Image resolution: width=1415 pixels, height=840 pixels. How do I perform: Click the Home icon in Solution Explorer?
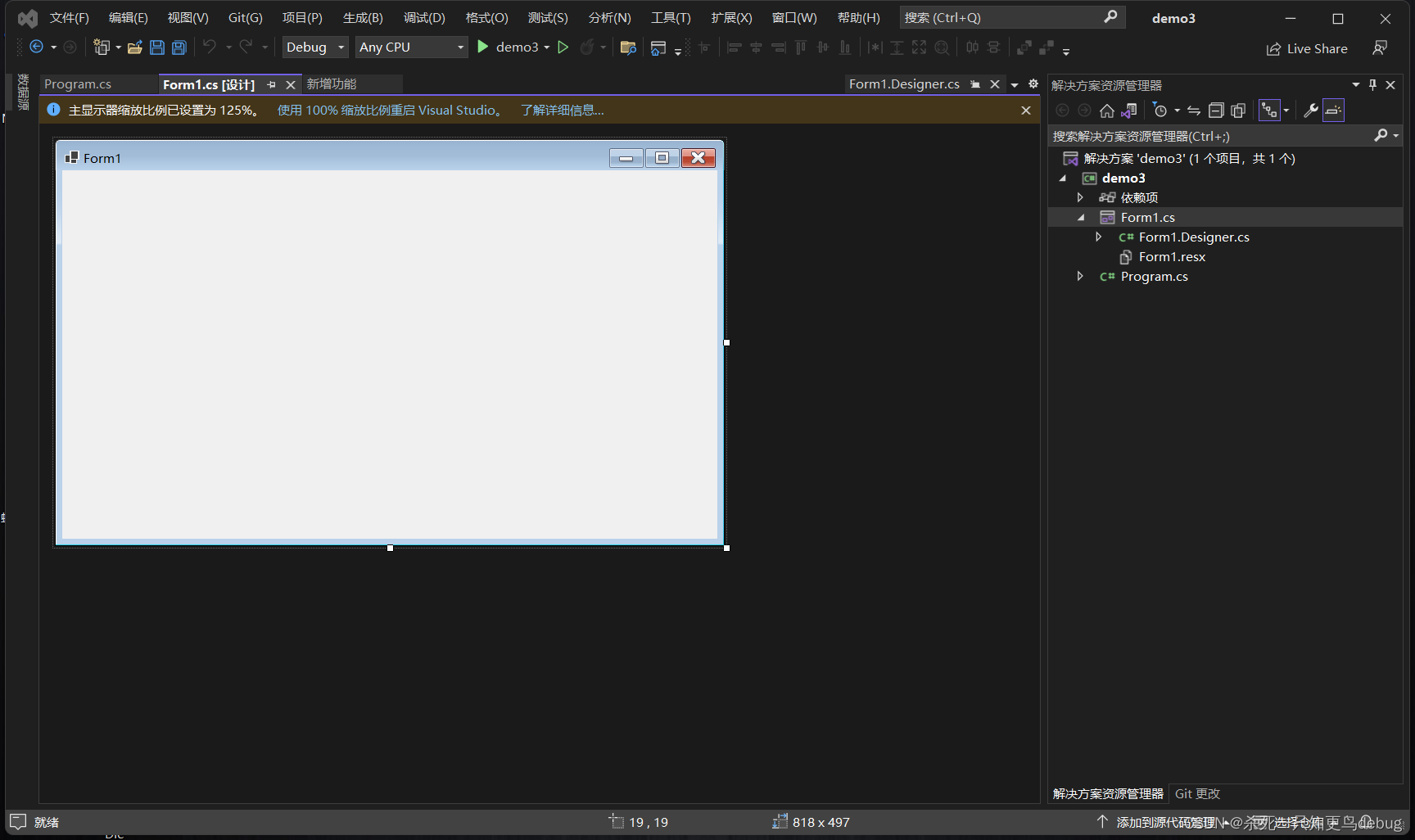[1106, 111]
